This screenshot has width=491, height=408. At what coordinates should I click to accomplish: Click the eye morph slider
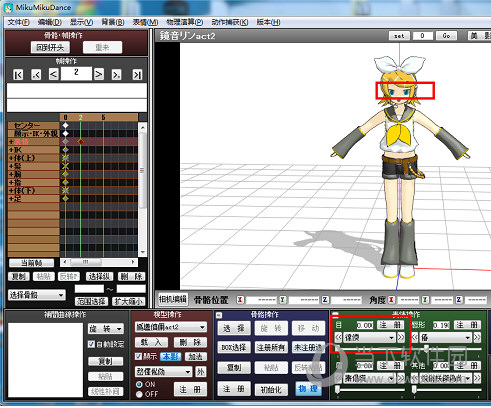click(371, 349)
